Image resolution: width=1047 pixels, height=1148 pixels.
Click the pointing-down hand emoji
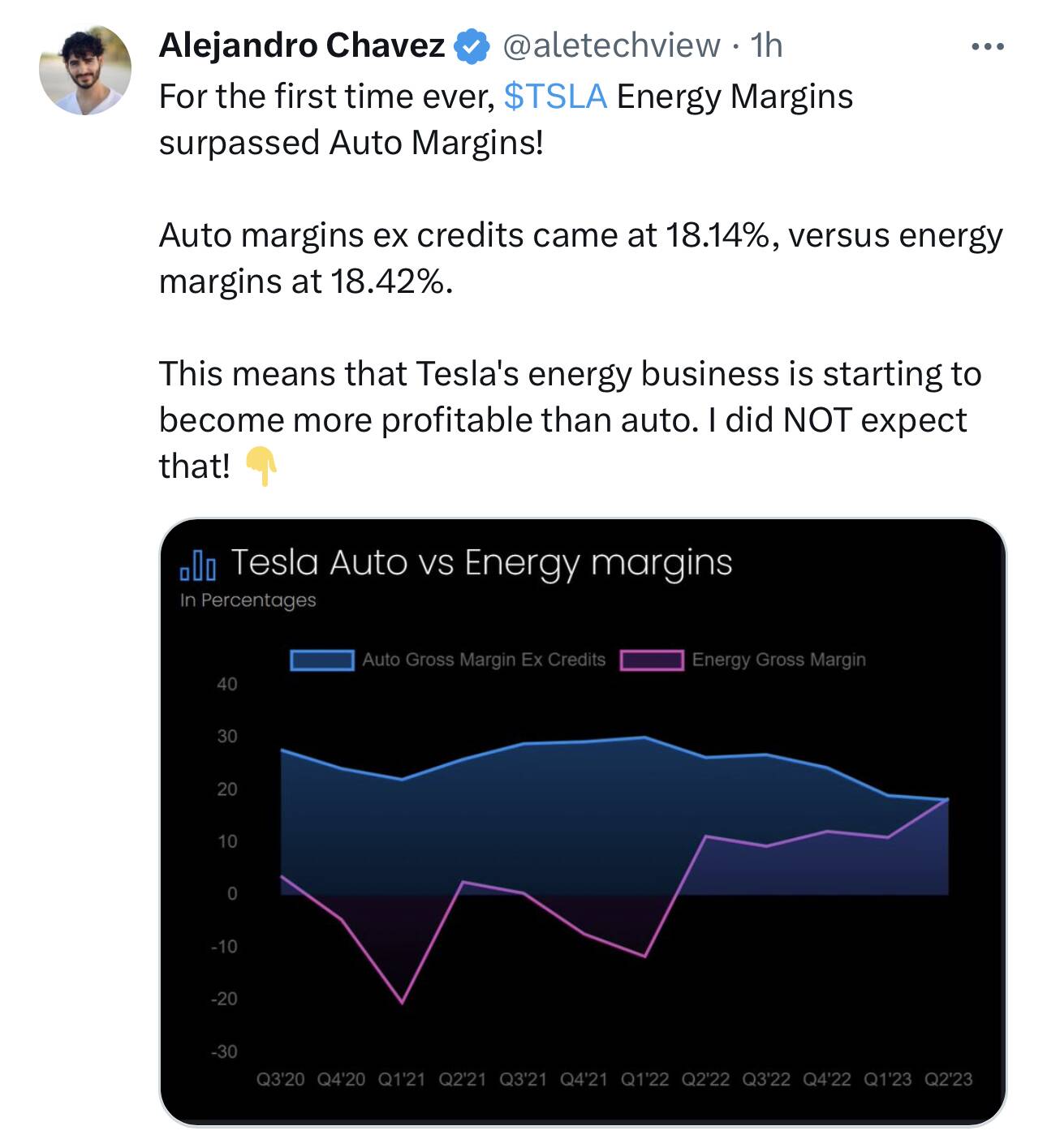point(261,467)
